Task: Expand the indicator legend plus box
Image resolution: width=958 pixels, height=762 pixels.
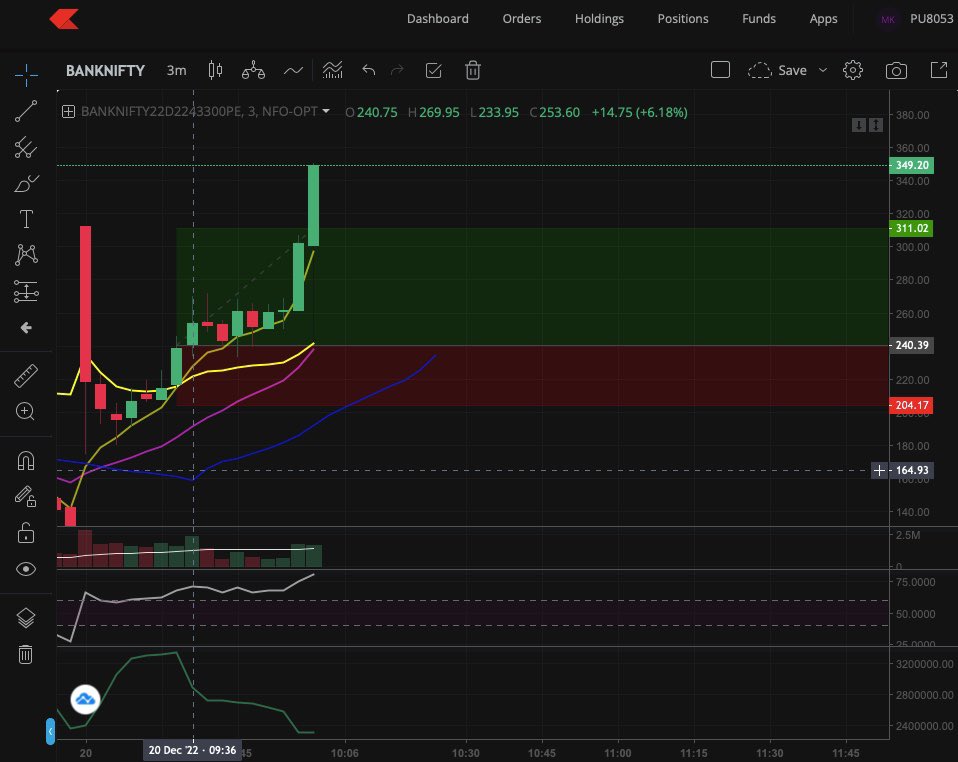Action: (x=68, y=112)
